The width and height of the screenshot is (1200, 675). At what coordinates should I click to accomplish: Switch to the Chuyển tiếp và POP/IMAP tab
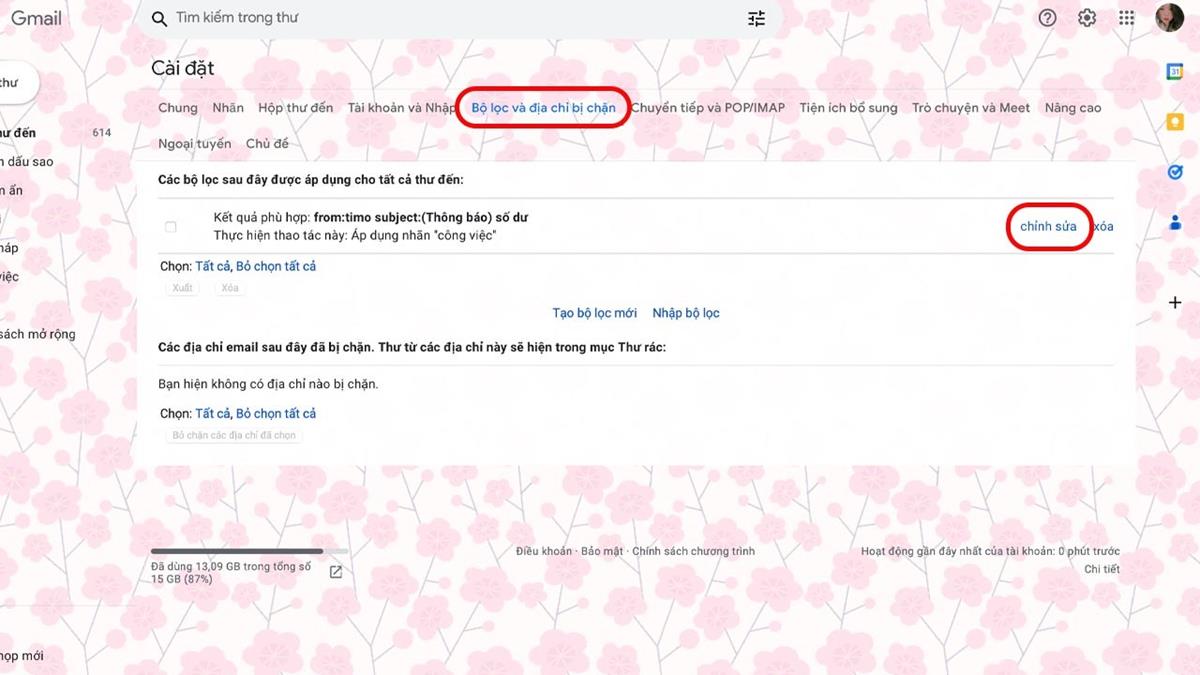tap(708, 108)
